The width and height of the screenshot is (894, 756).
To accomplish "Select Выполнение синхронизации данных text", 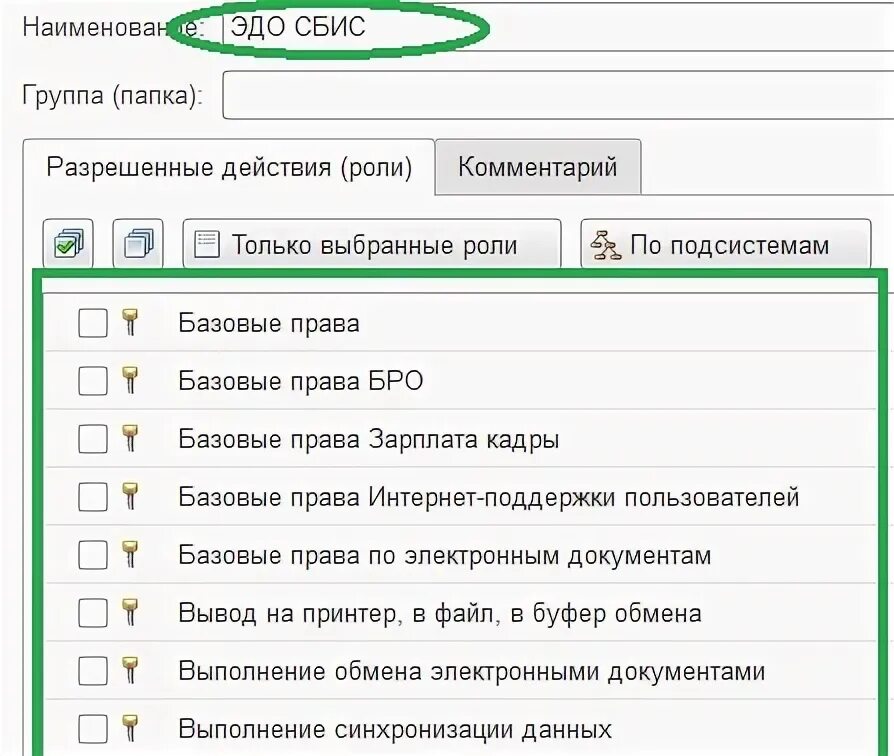I will tap(395, 730).
